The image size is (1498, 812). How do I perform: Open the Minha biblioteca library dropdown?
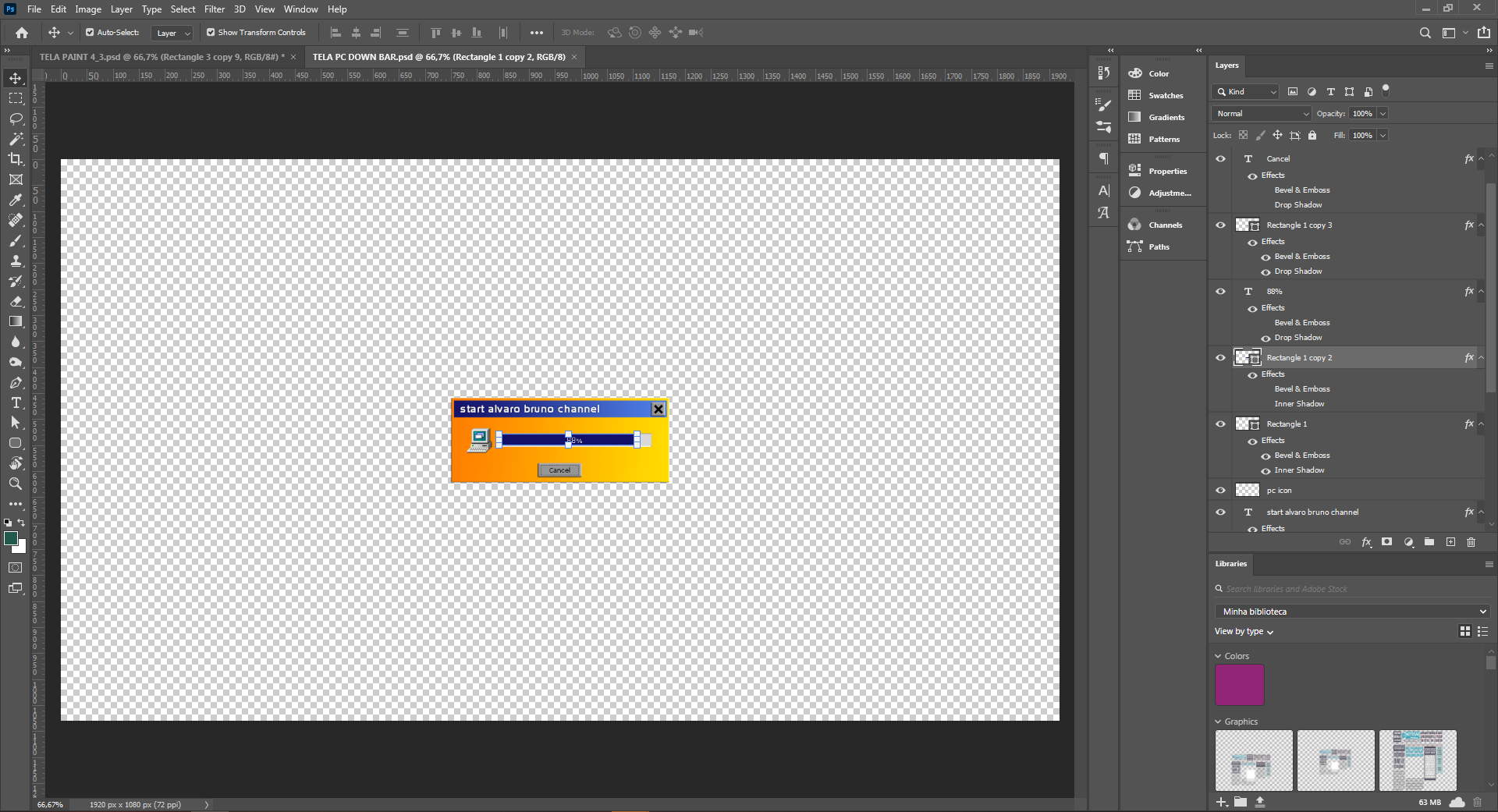click(x=1352, y=612)
